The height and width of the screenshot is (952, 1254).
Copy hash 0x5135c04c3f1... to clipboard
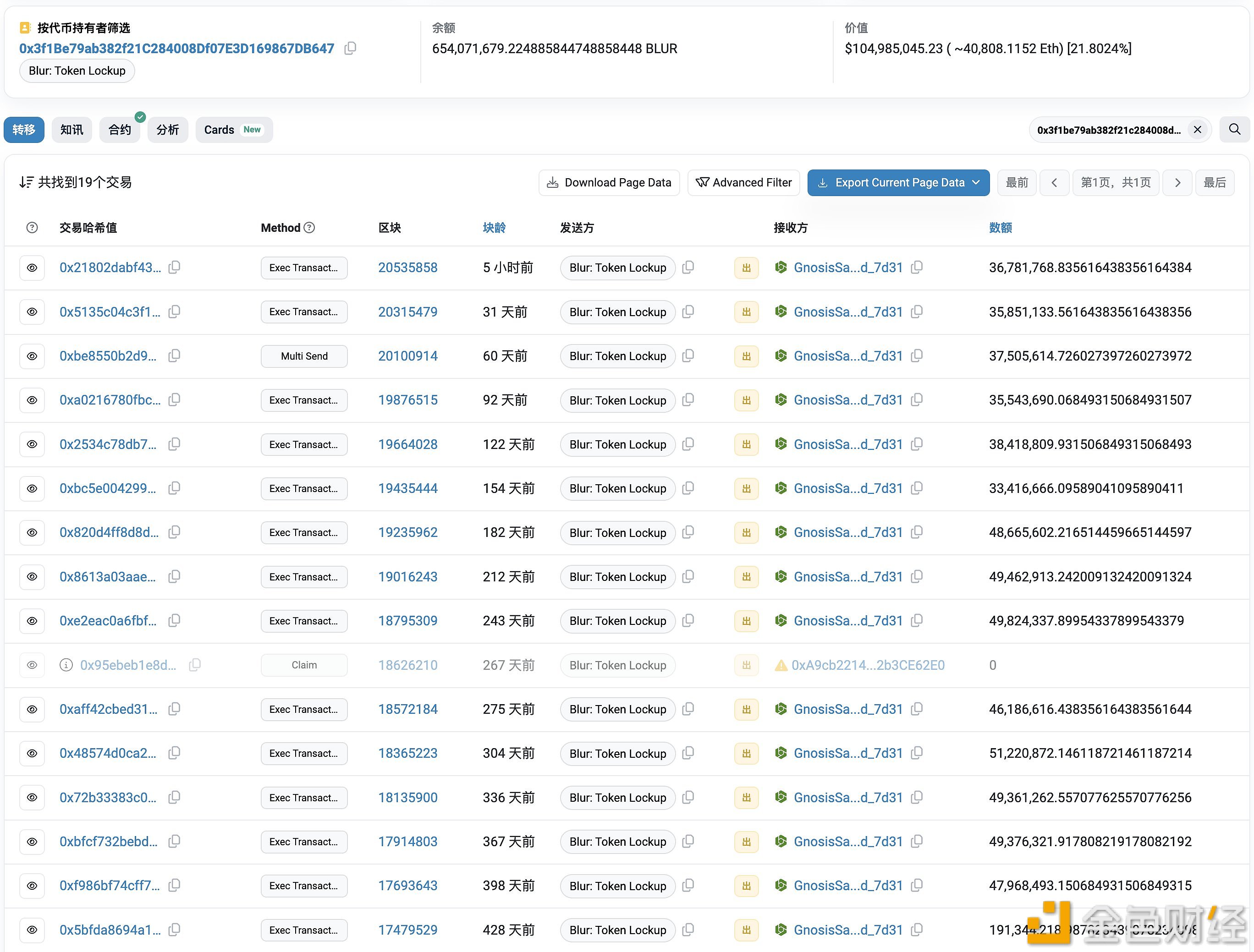click(175, 311)
